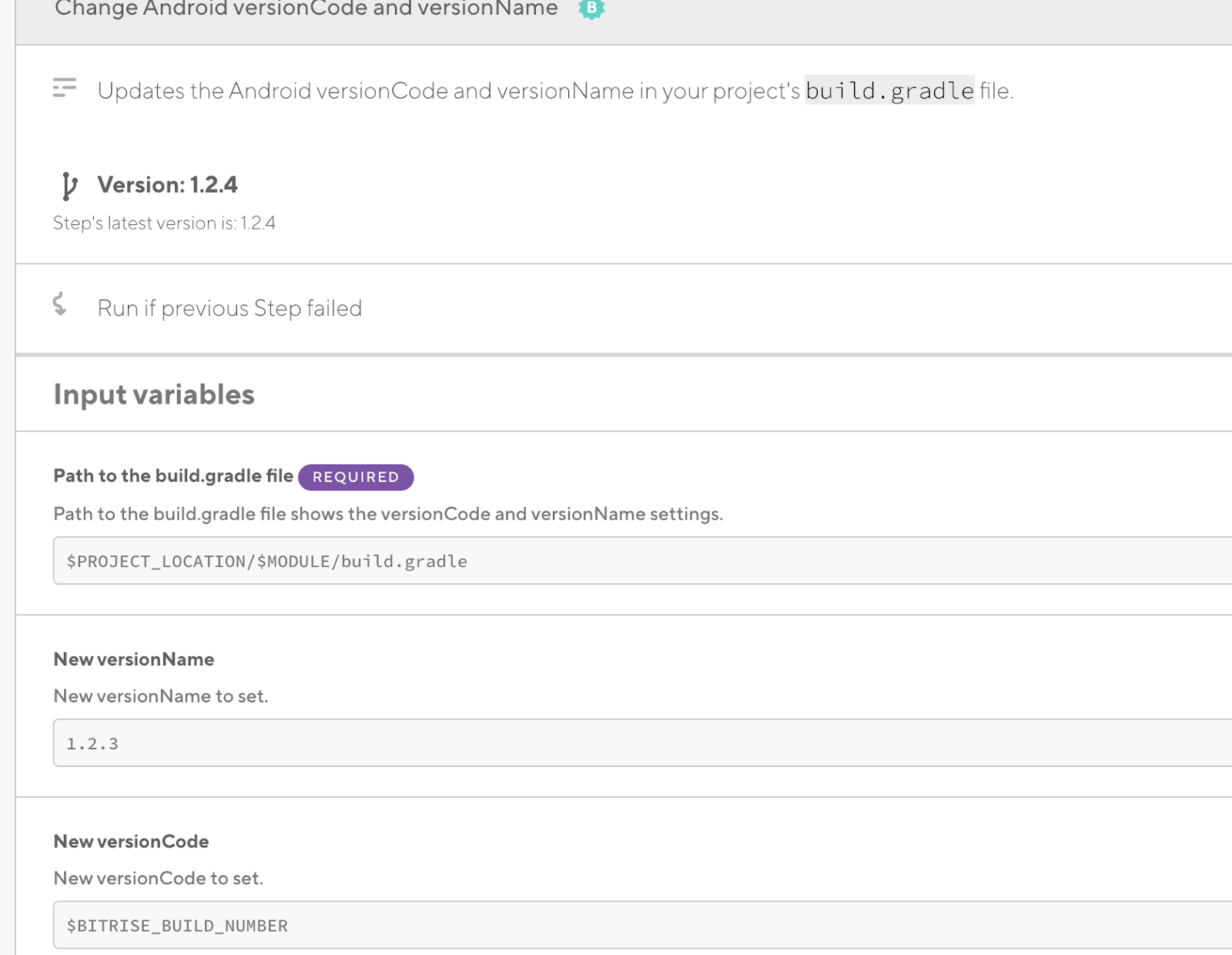Click the 'New versionCode' label
This screenshot has height=955, width=1232.
click(131, 841)
